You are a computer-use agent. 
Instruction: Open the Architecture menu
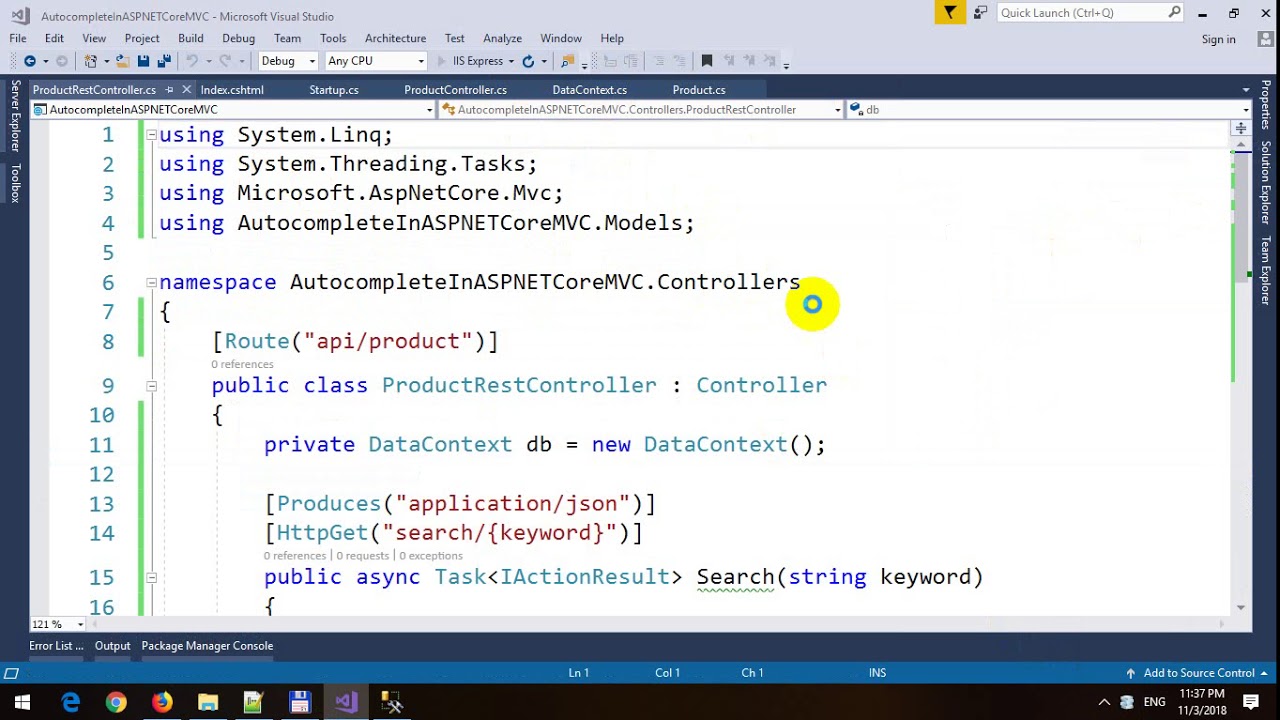[x=395, y=38]
